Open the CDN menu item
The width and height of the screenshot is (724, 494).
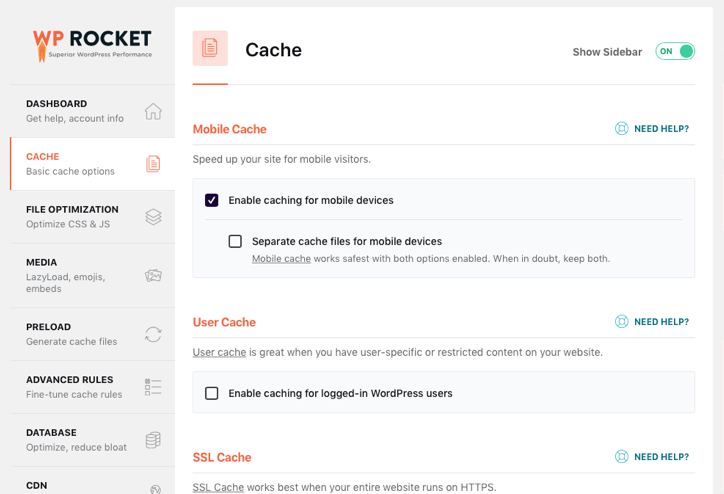pos(37,485)
